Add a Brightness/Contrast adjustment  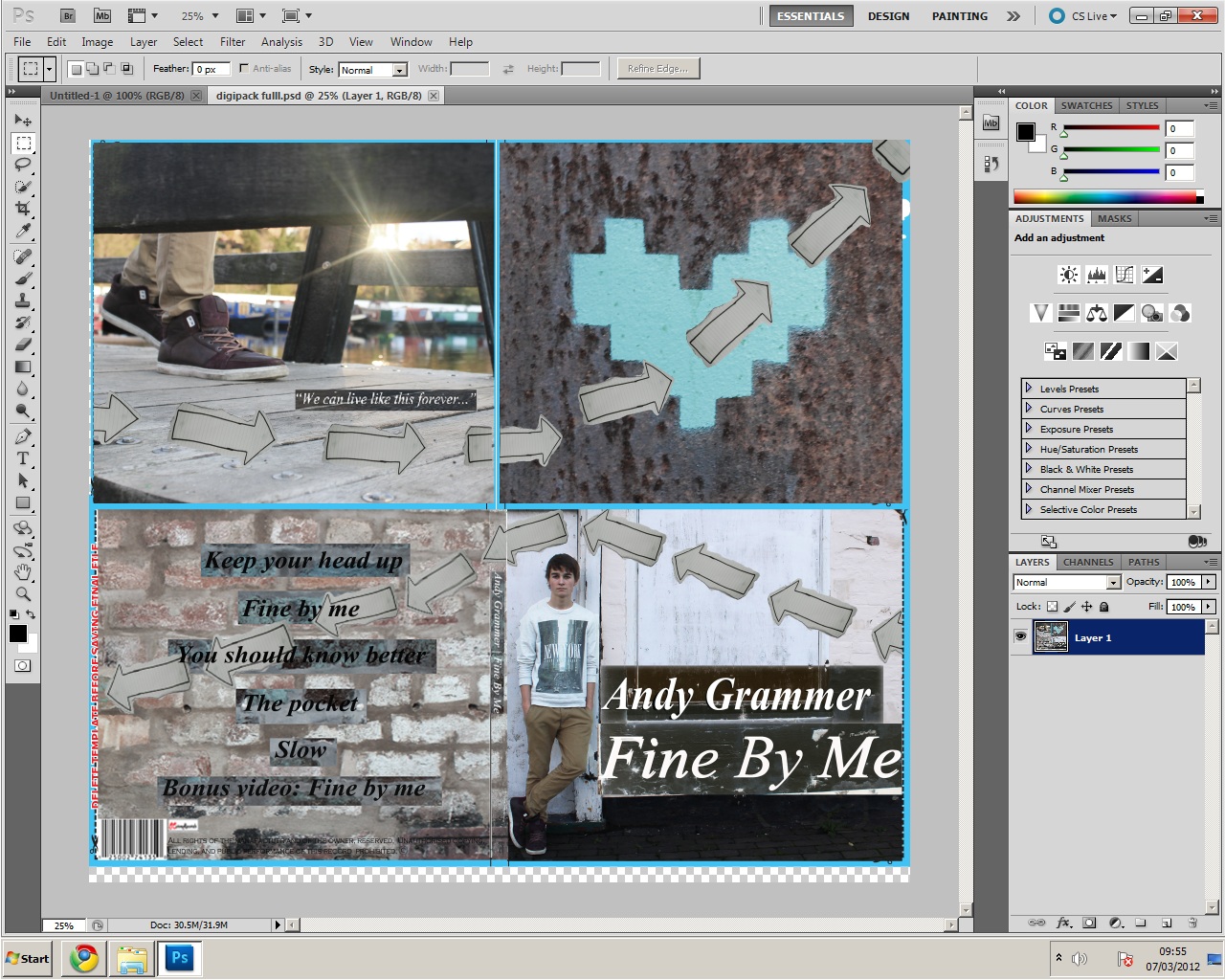point(1069,276)
